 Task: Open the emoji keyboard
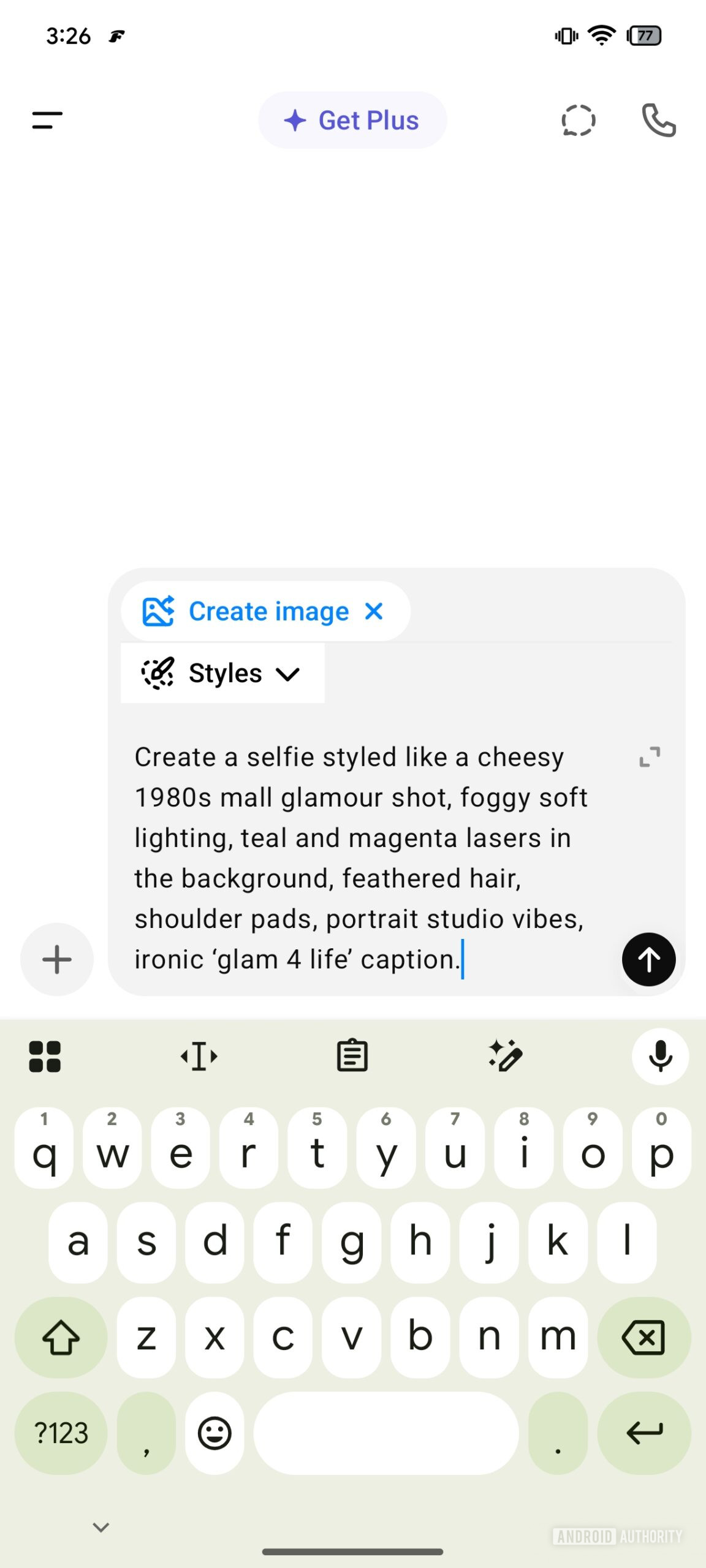coord(214,1433)
